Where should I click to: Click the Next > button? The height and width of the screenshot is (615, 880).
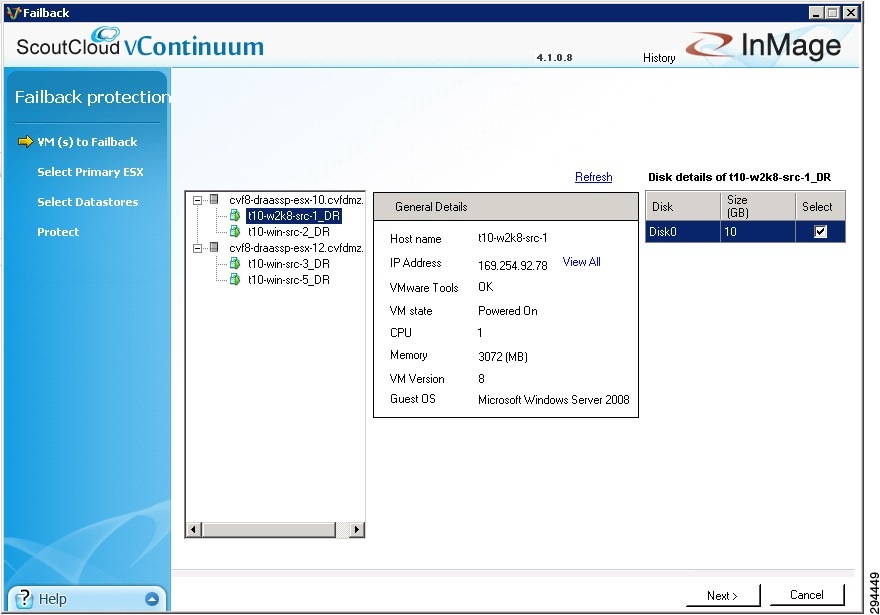click(722, 595)
